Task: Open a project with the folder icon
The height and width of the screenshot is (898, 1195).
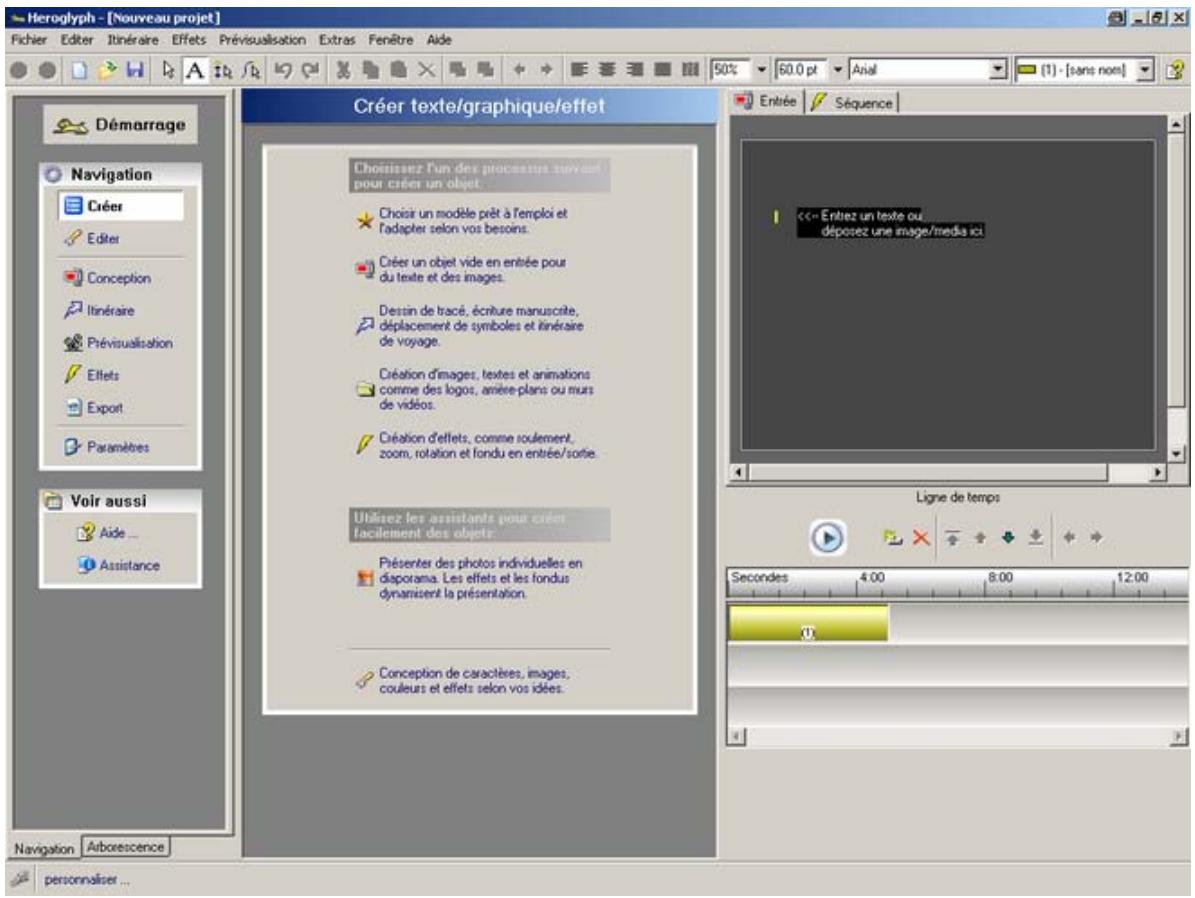Action: pos(107,70)
